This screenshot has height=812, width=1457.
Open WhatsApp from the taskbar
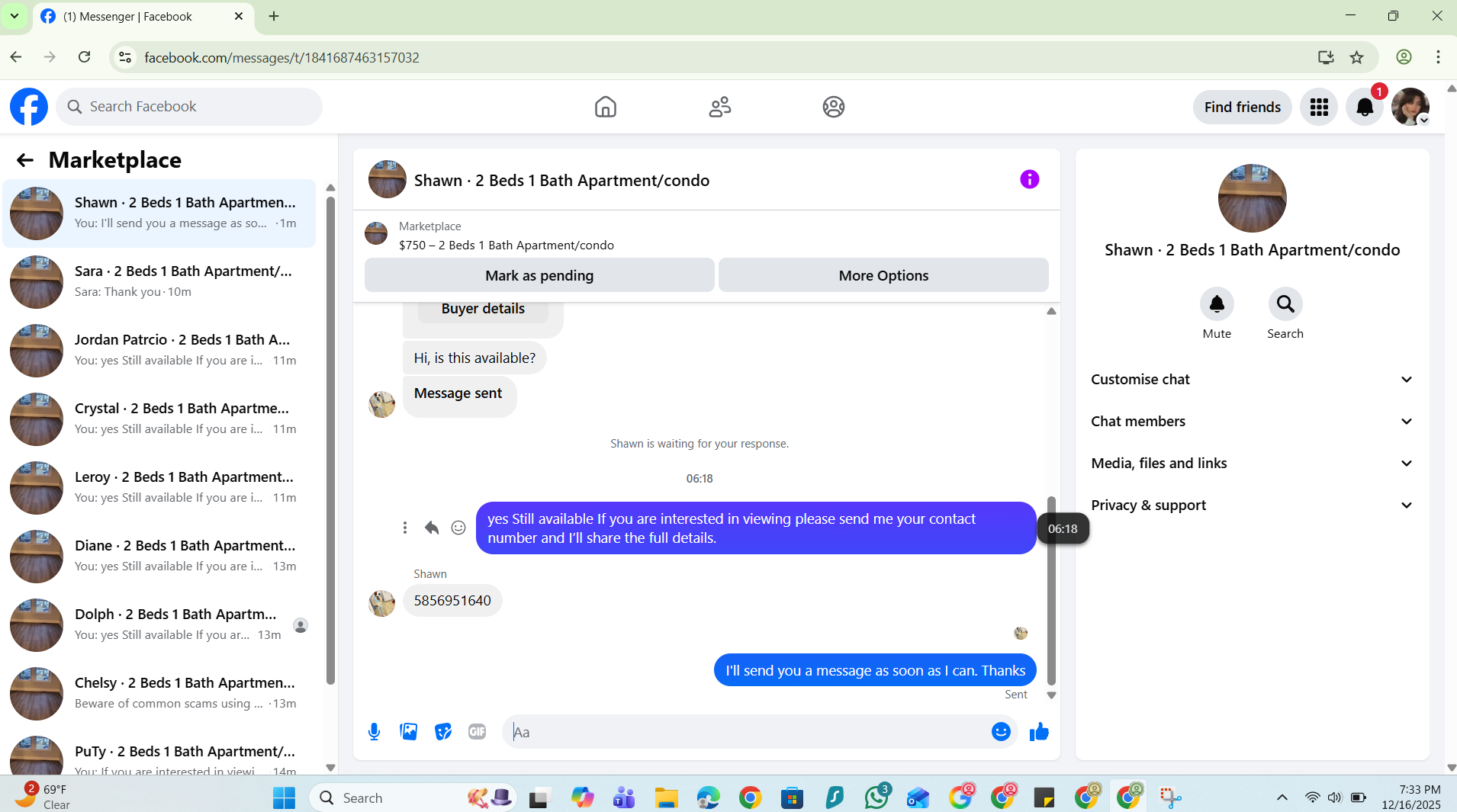876,798
